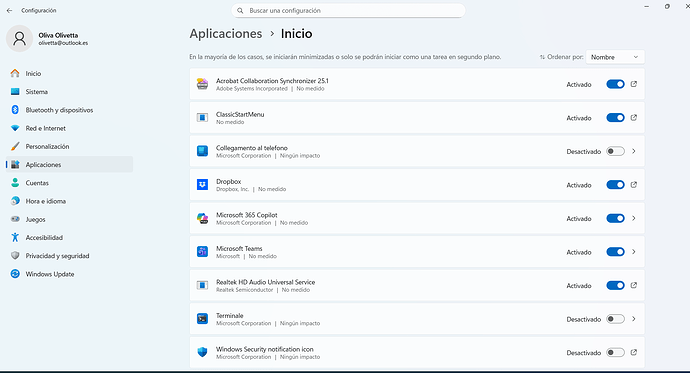
Task: Open external link icon for Windows Security notification
Action: (634, 352)
